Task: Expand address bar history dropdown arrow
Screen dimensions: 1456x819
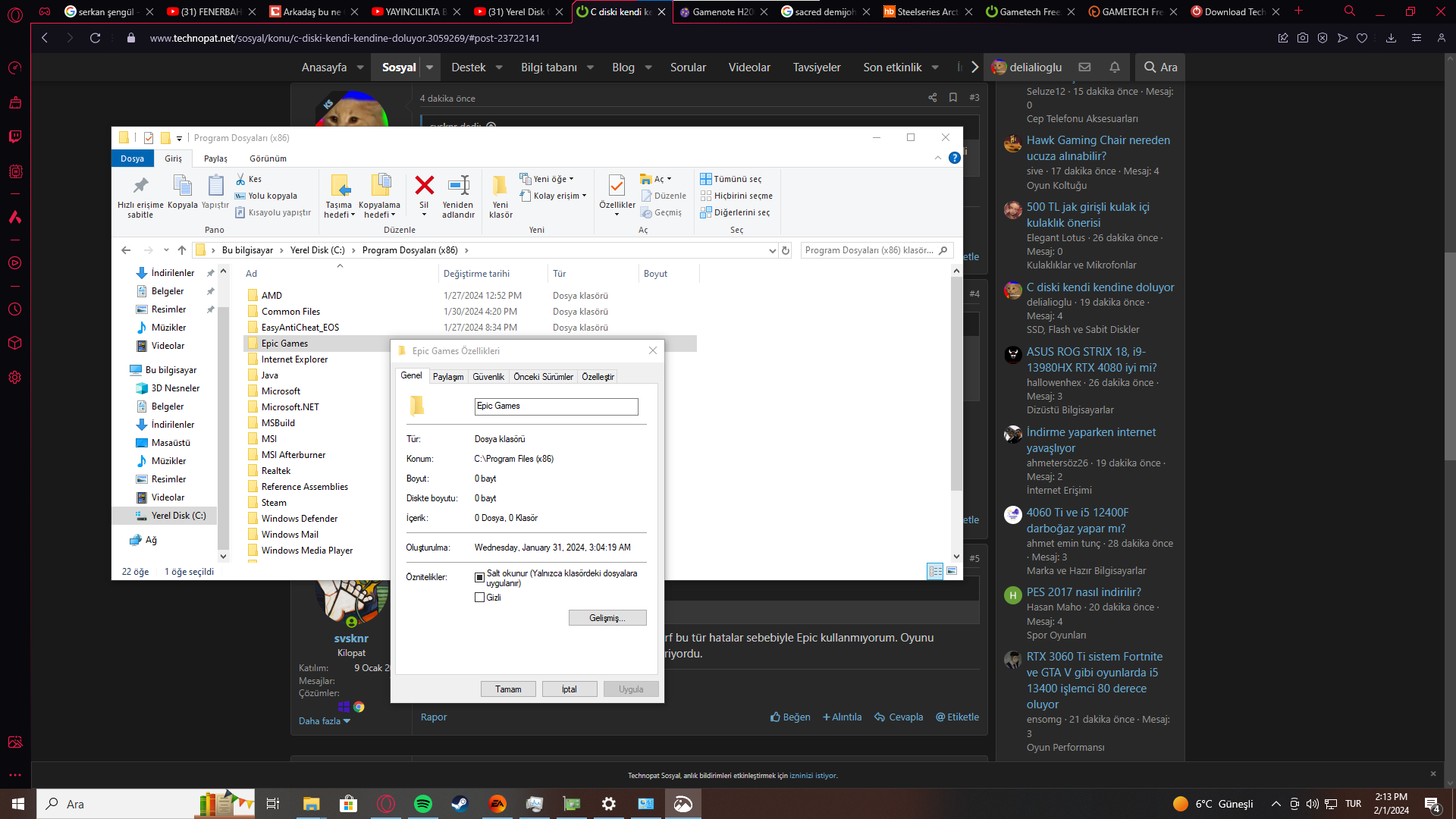Action: [x=772, y=250]
